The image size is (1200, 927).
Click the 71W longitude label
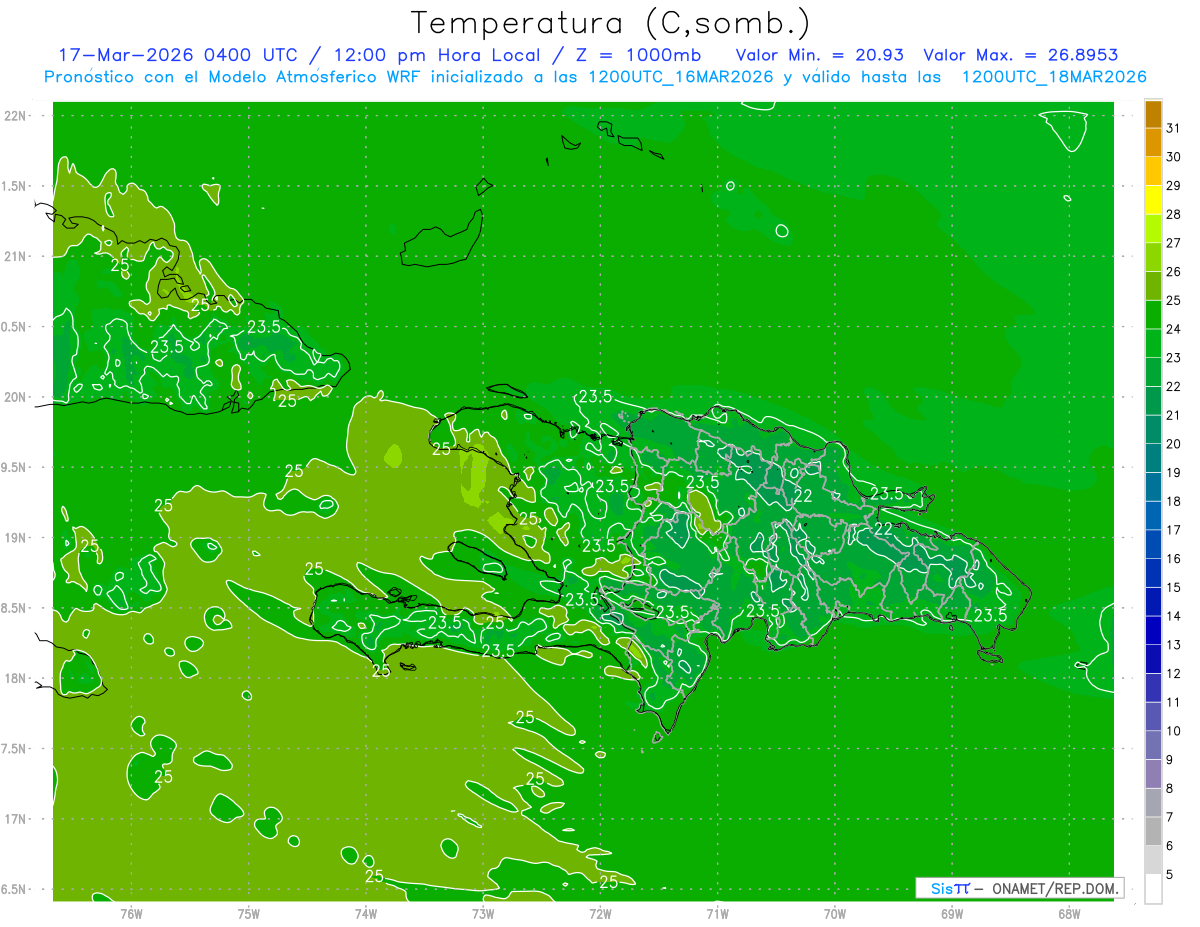click(717, 913)
